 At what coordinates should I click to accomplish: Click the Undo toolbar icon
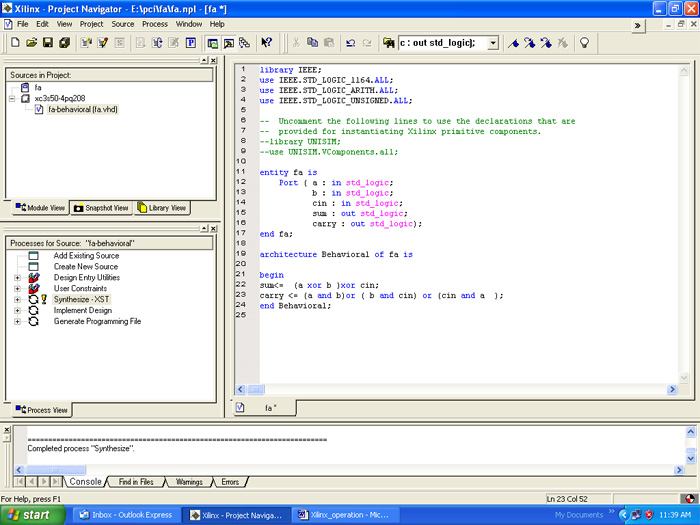coord(350,43)
